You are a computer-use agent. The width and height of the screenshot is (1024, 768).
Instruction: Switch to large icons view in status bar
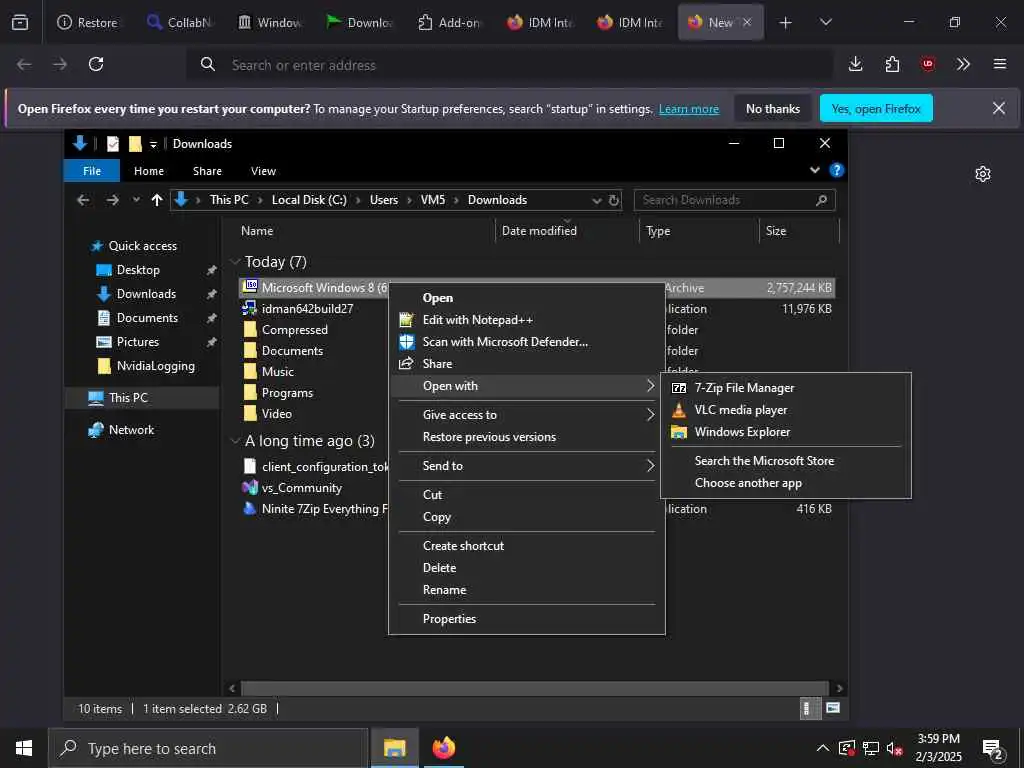tap(833, 708)
